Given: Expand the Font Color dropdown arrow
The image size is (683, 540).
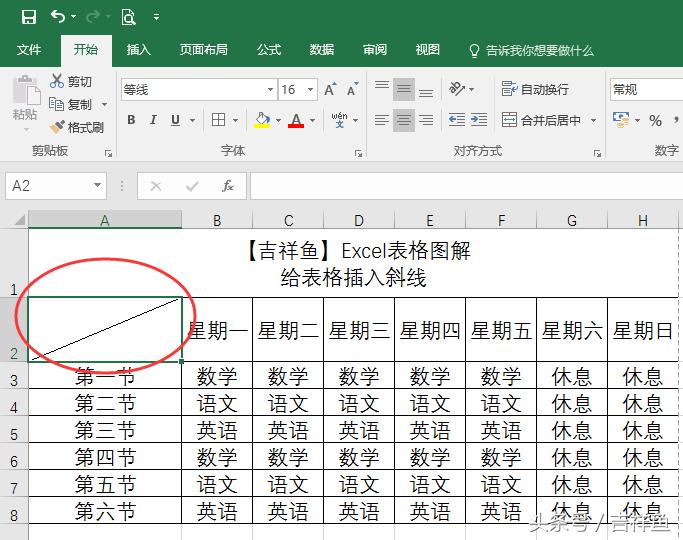Looking at the screenshot, I should pyautogui.click(x=312, y=120).
